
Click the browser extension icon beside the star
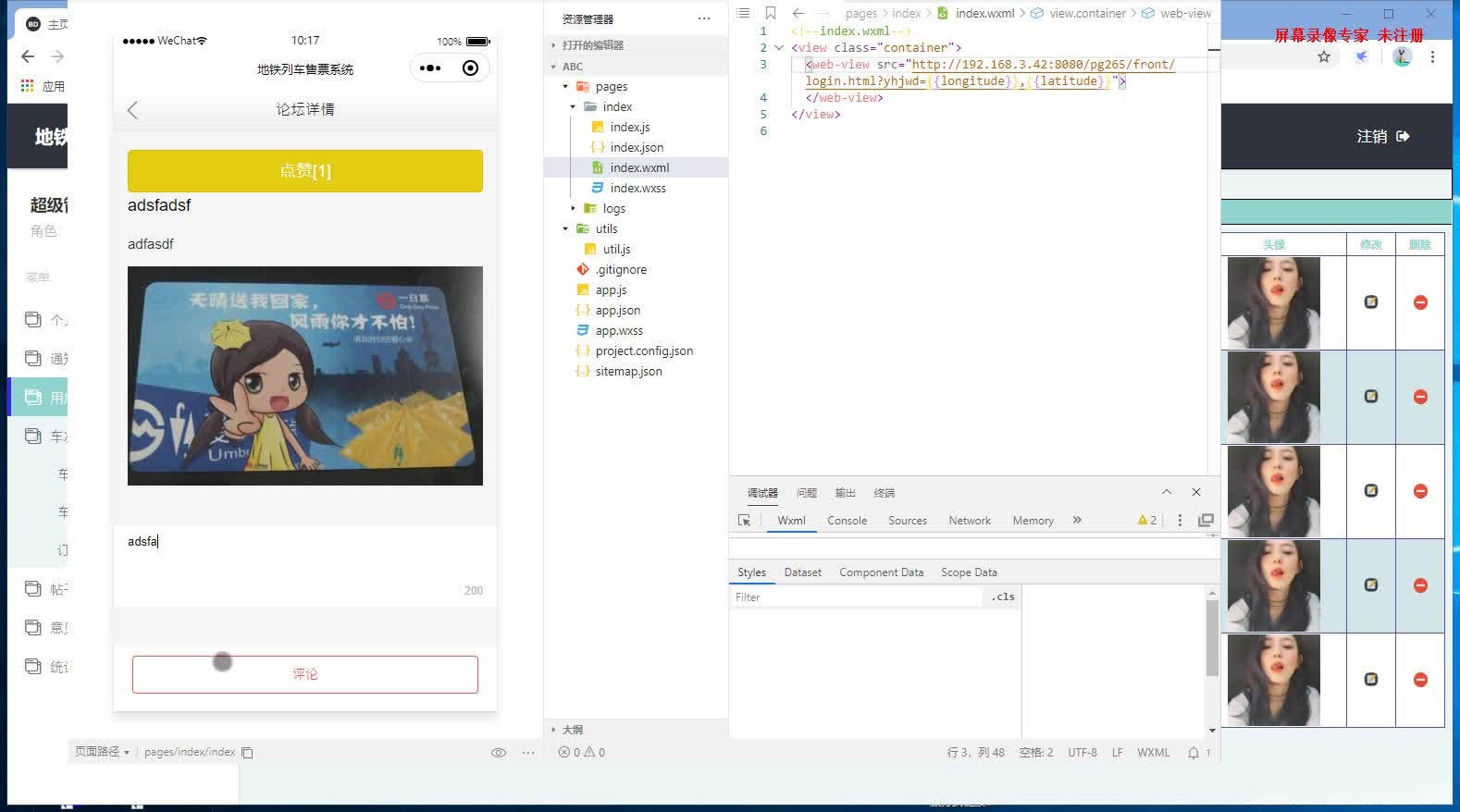pyautogui.click(x=1362, y=56)
